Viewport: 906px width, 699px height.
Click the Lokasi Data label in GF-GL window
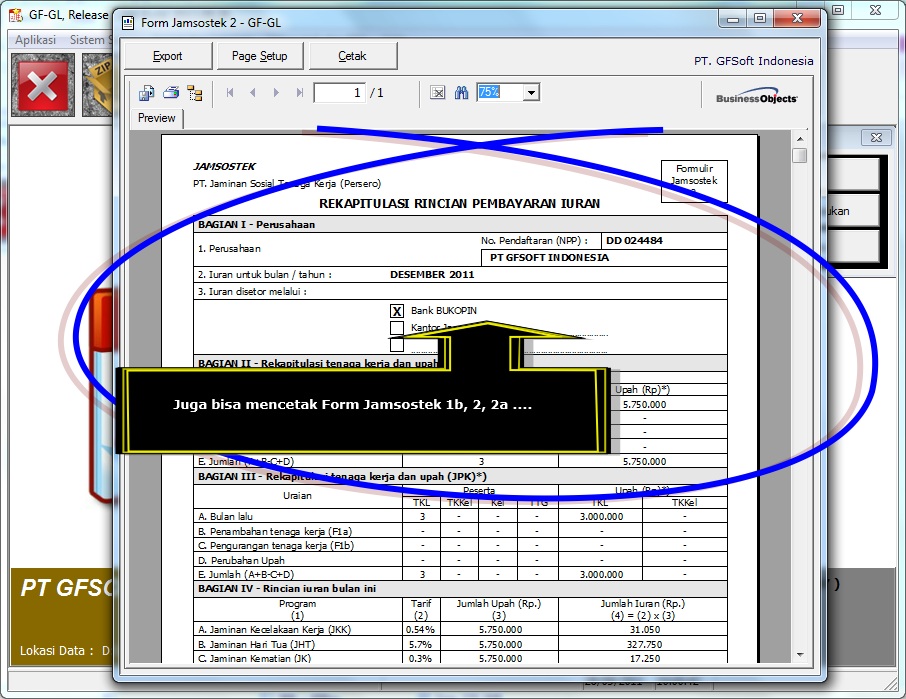pos(57,650)
